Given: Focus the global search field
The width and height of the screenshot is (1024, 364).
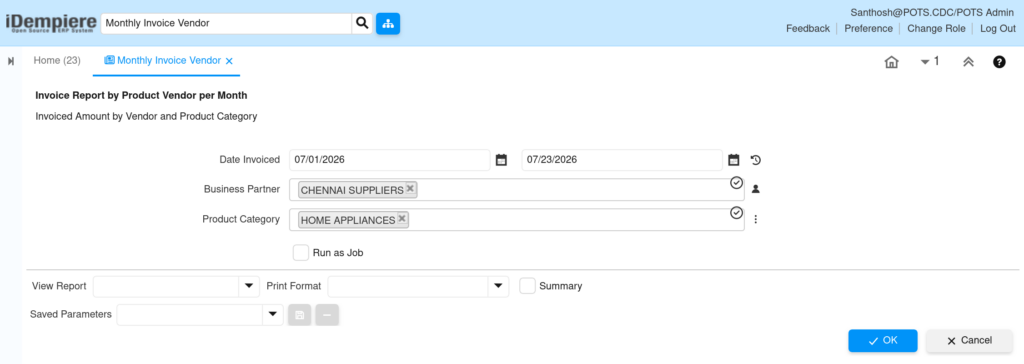Looking at the screenshot, I should point(227,23).
